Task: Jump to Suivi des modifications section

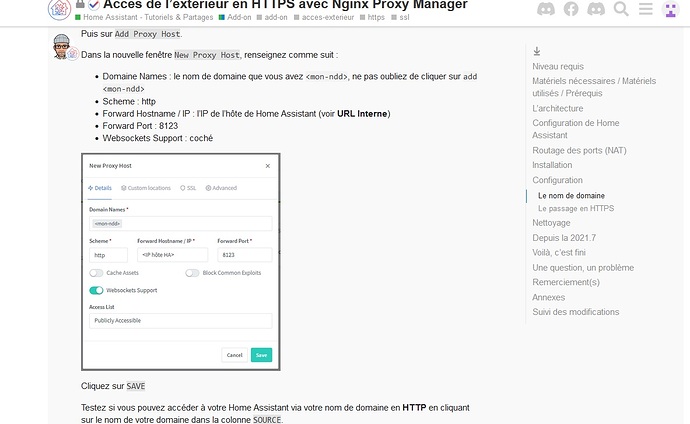Action: coord(576,312)
